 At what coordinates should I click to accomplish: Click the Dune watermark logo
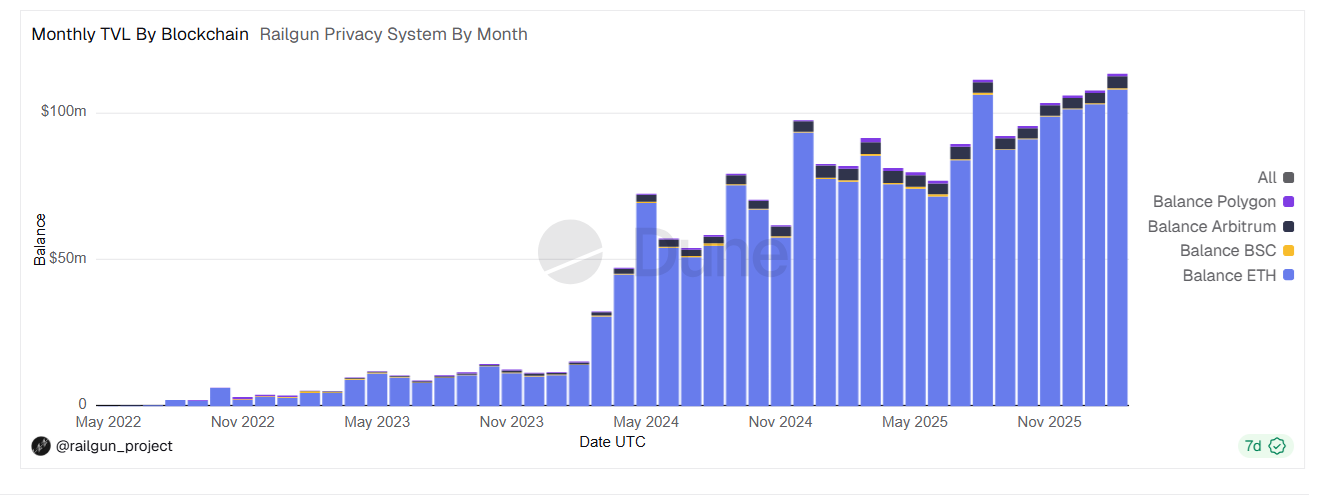tap(571, 251)
